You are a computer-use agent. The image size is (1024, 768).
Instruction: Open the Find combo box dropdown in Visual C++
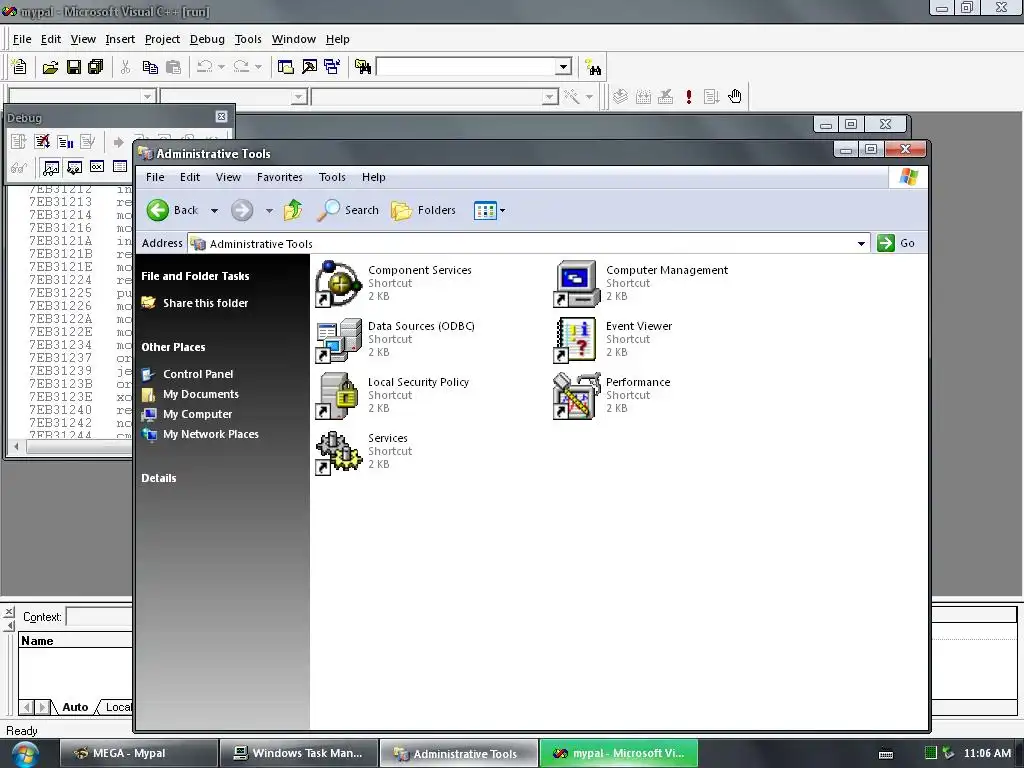(564, 67)
